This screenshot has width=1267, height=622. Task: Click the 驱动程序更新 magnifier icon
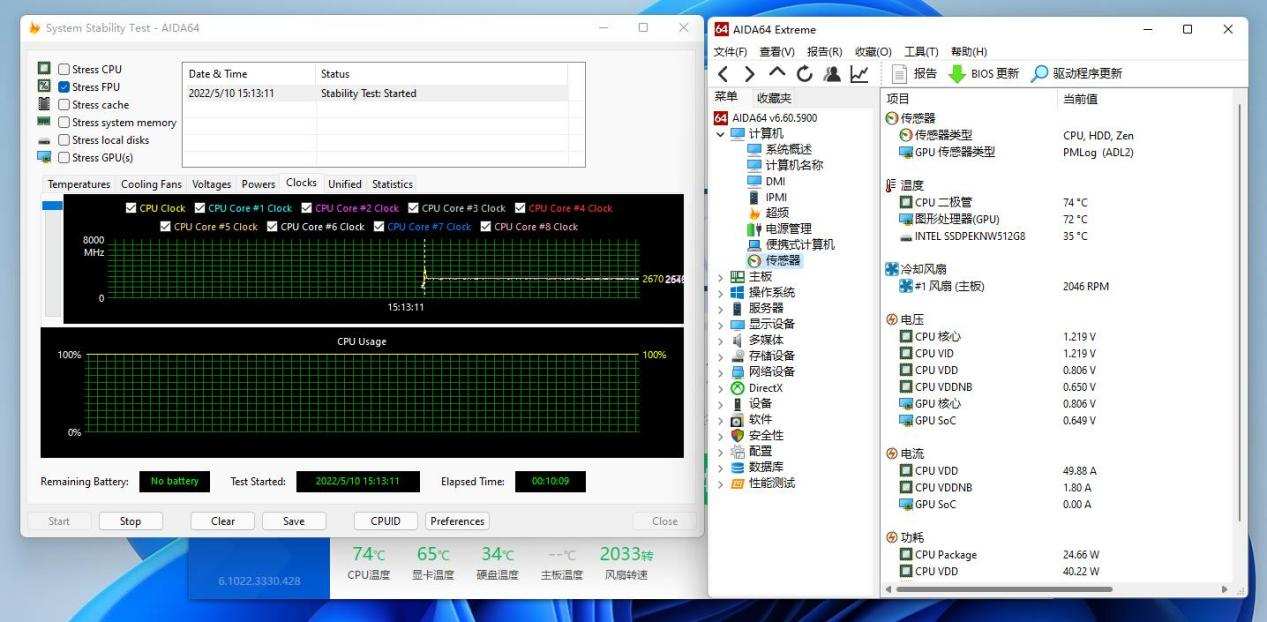tap(1040, 74)
